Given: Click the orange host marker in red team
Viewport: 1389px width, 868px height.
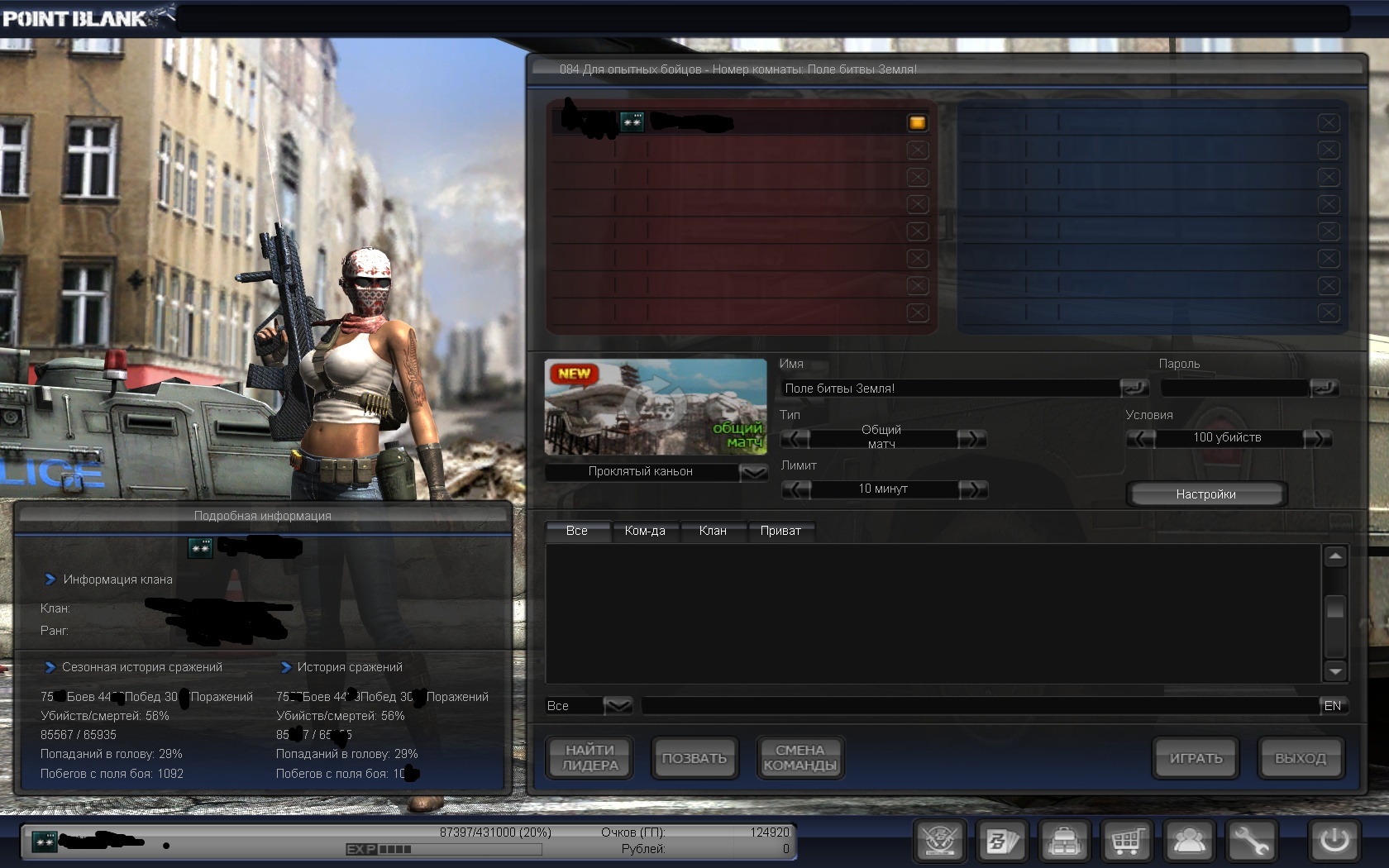Looking at the screenshot, I should pyautogui.click(x=917, y=123).
